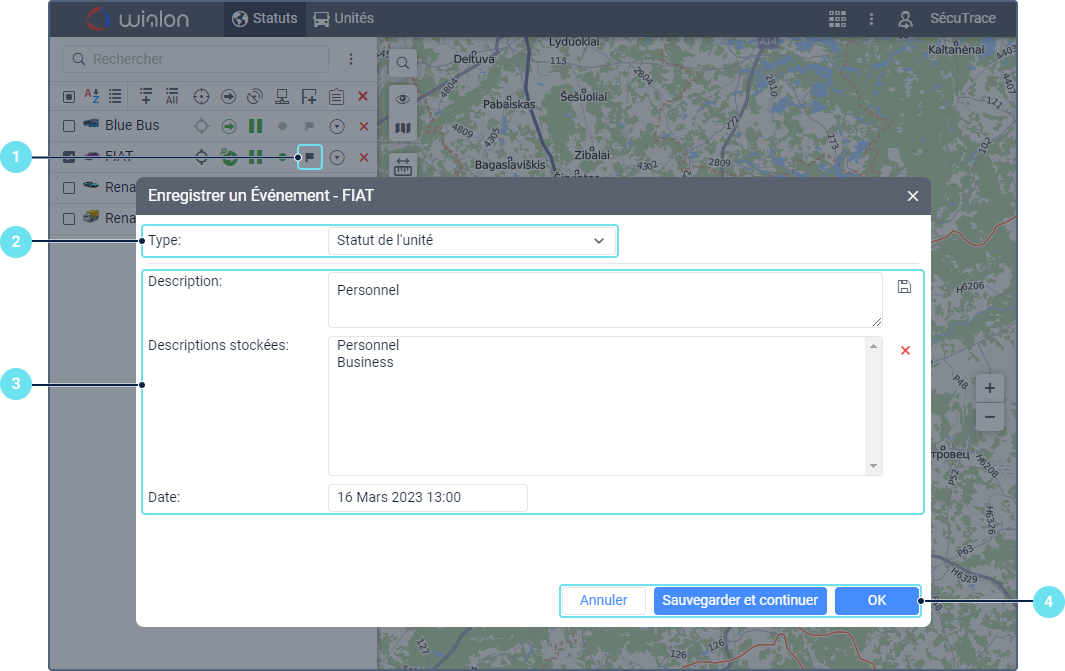
Task: Open the map search magnifier tool
Action: click(403, 63)
